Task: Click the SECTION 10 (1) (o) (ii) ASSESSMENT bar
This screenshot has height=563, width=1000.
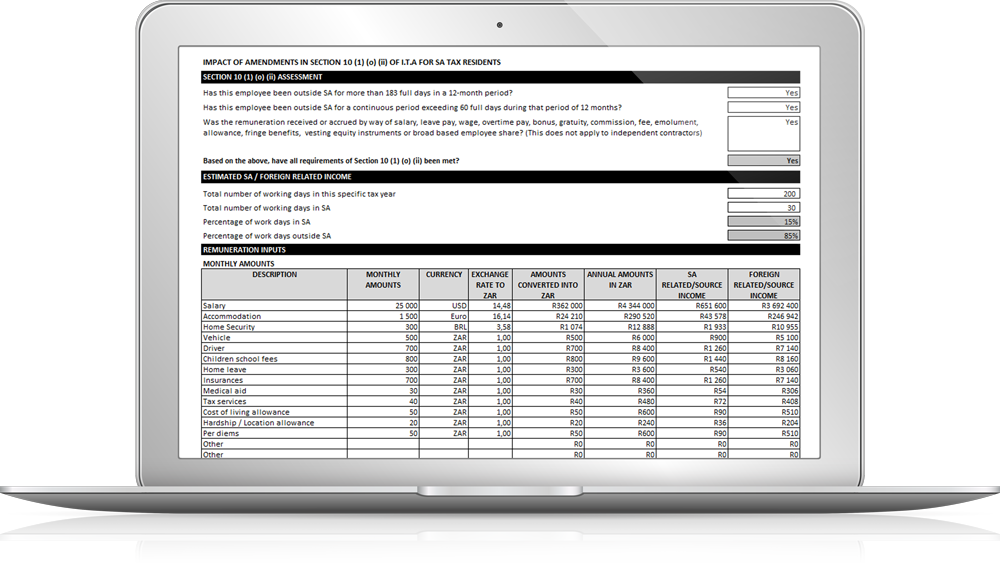Action: (501, 77)
